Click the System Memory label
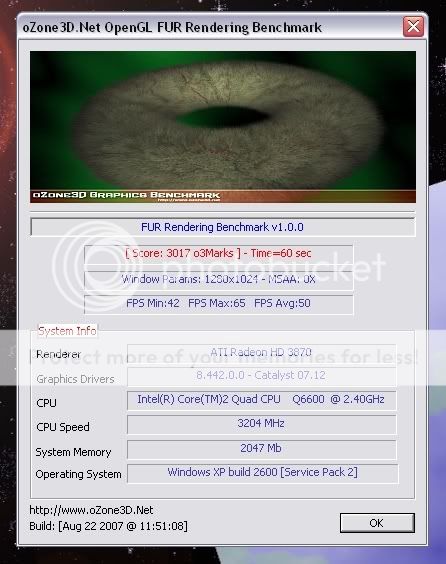Screen dimensions: 446x564 click(73, 452)
